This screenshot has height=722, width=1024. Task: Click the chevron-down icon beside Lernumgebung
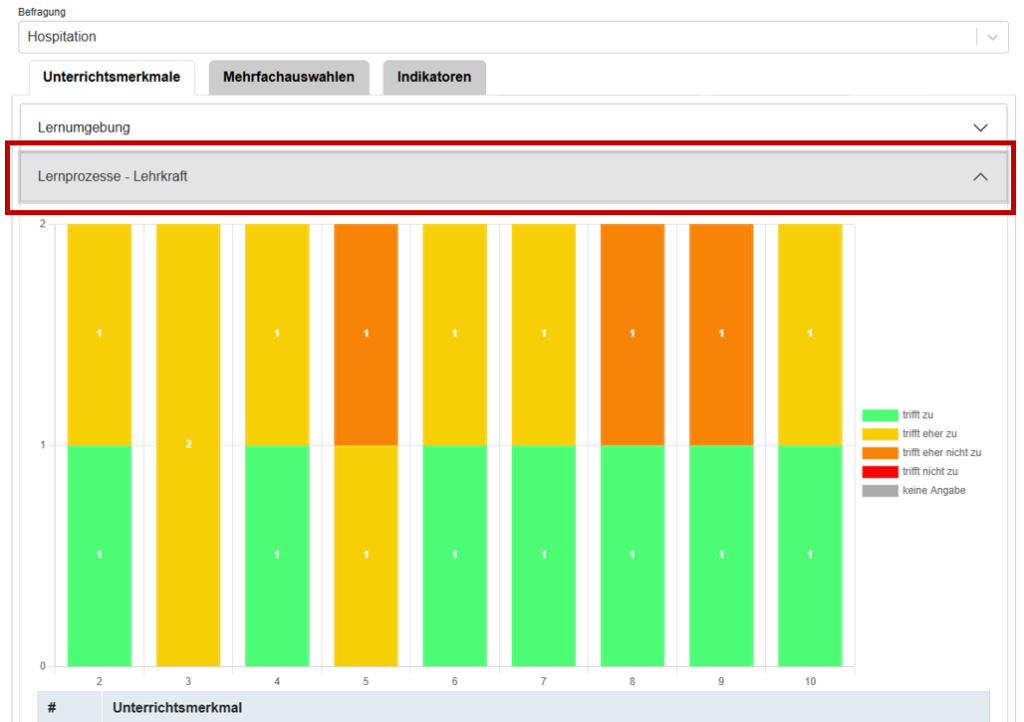(980, 128)
